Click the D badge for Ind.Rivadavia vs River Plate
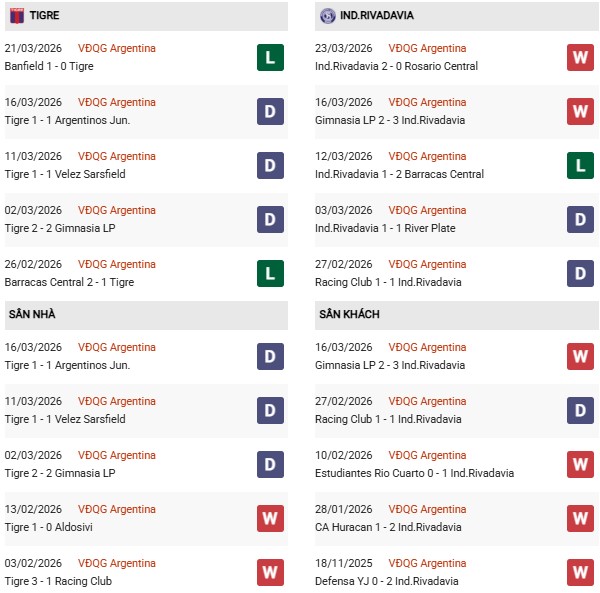 (x=580, y=219)
